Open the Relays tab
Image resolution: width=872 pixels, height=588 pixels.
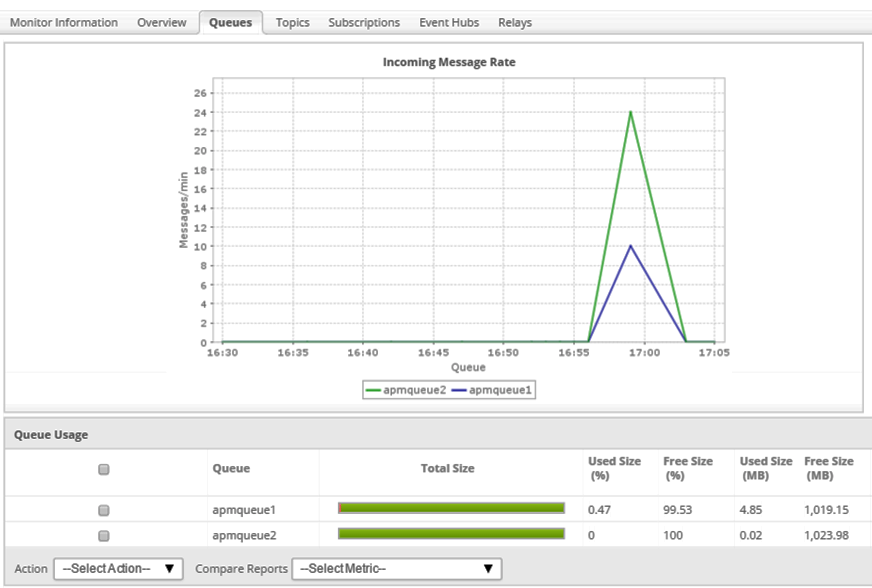click(x=515, y=23)
